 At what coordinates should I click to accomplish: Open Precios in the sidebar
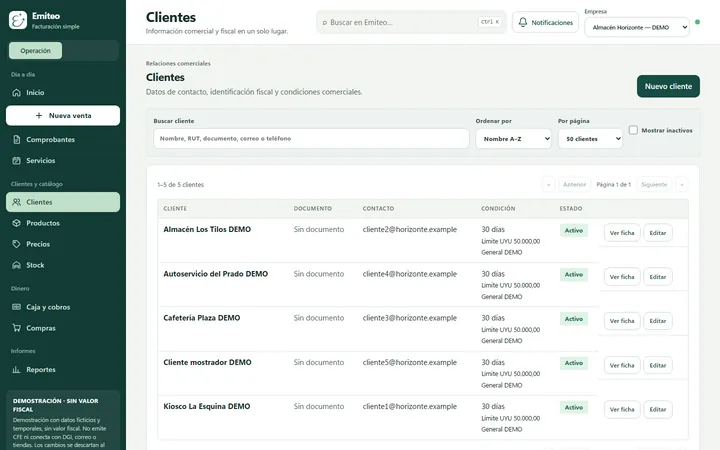point(63,244)
